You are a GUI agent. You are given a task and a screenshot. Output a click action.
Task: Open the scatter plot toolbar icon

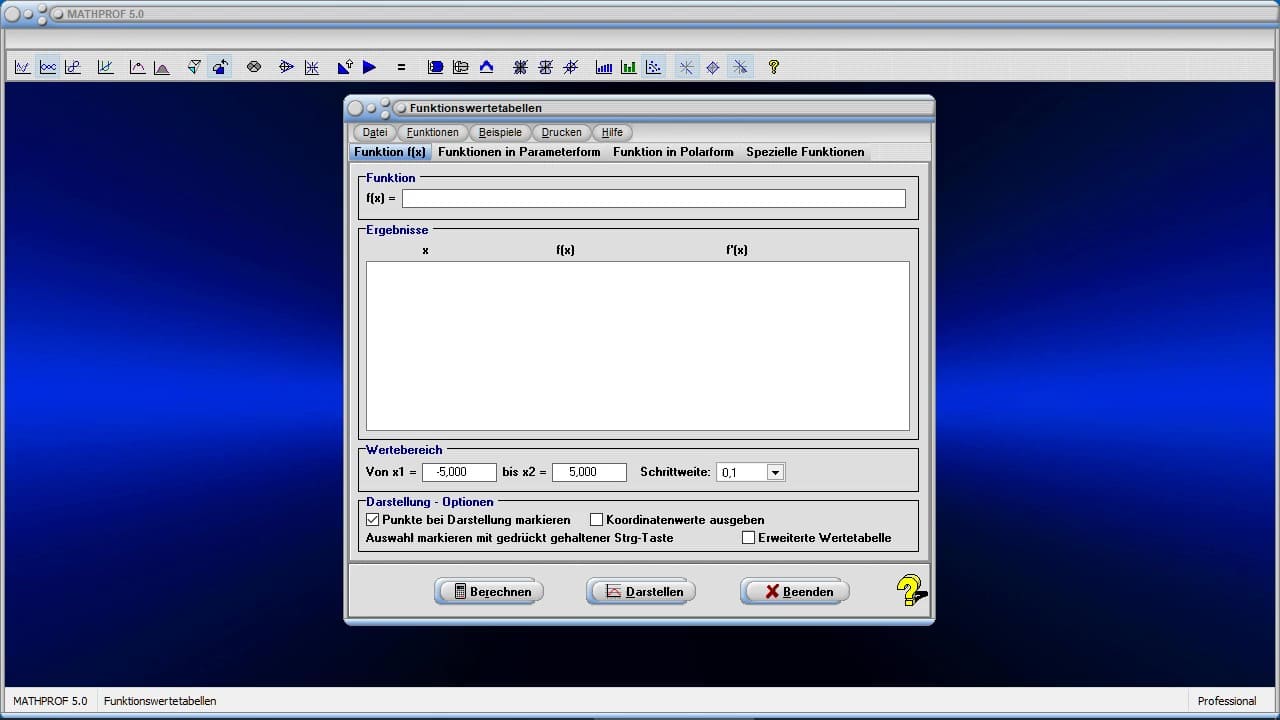[653, 67]
